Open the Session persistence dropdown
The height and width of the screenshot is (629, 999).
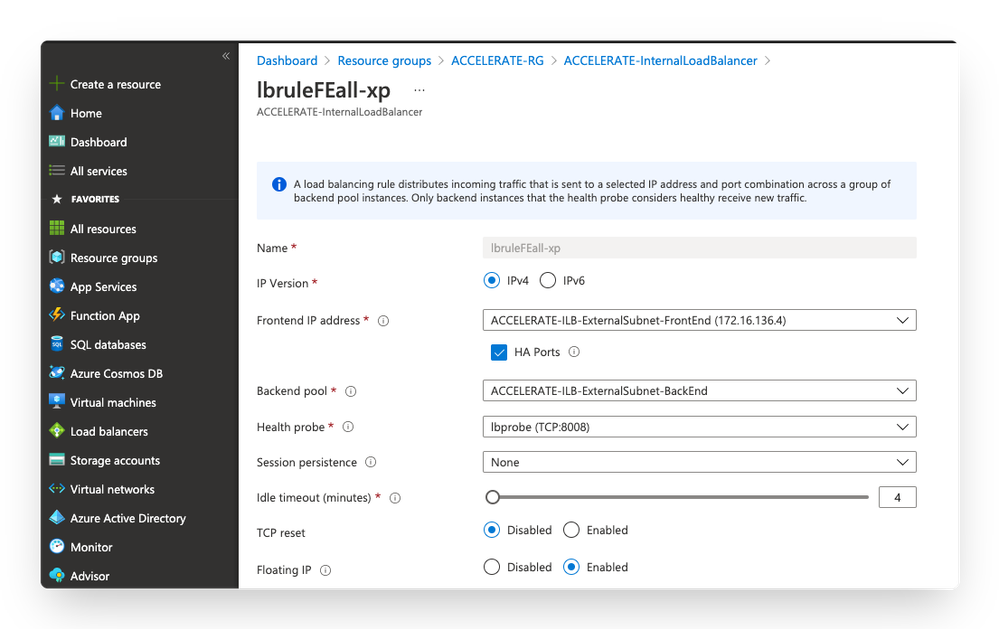pos(699,462)
